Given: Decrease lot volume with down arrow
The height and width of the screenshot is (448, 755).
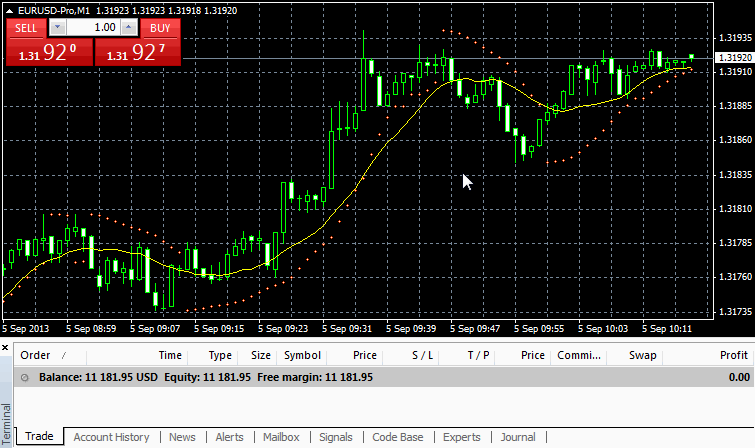Looking at the screenshot, I should 59,28.
